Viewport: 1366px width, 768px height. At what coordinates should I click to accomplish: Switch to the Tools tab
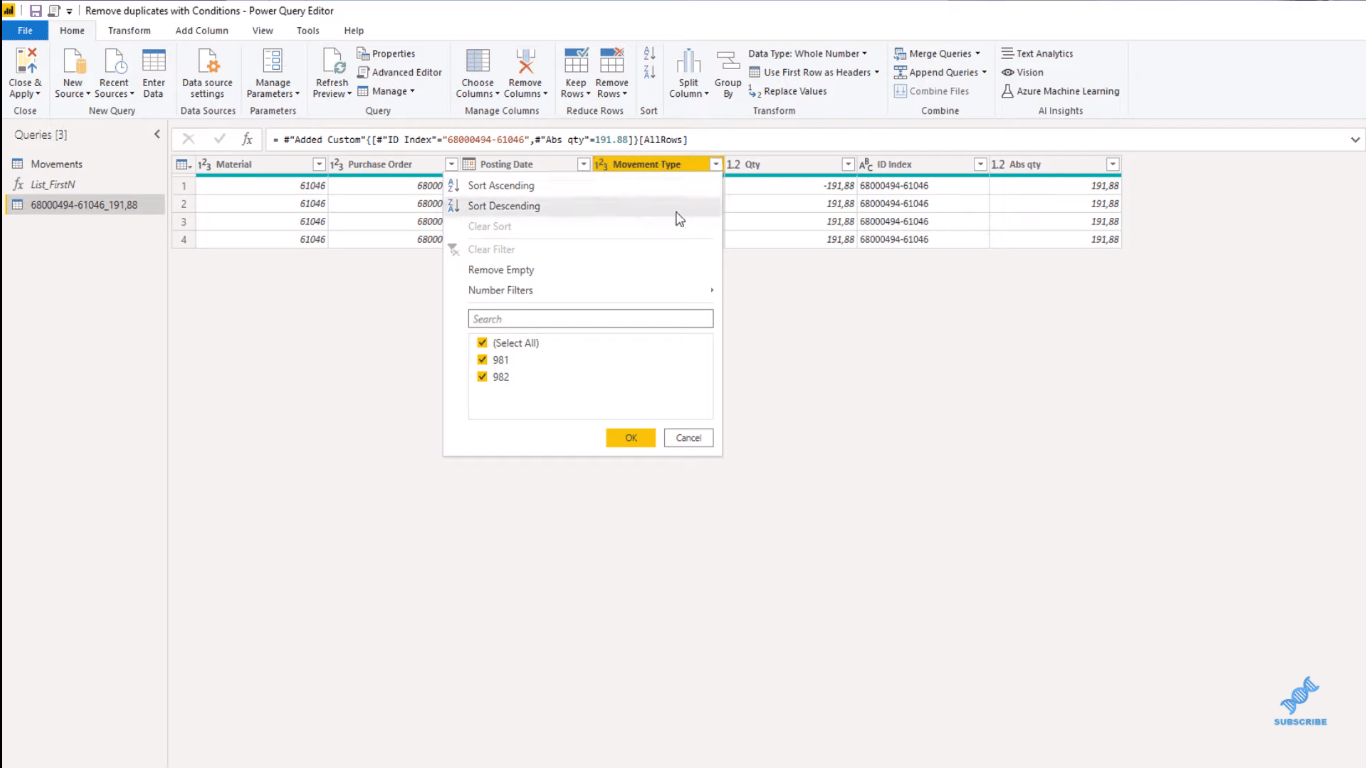[308, 31]
